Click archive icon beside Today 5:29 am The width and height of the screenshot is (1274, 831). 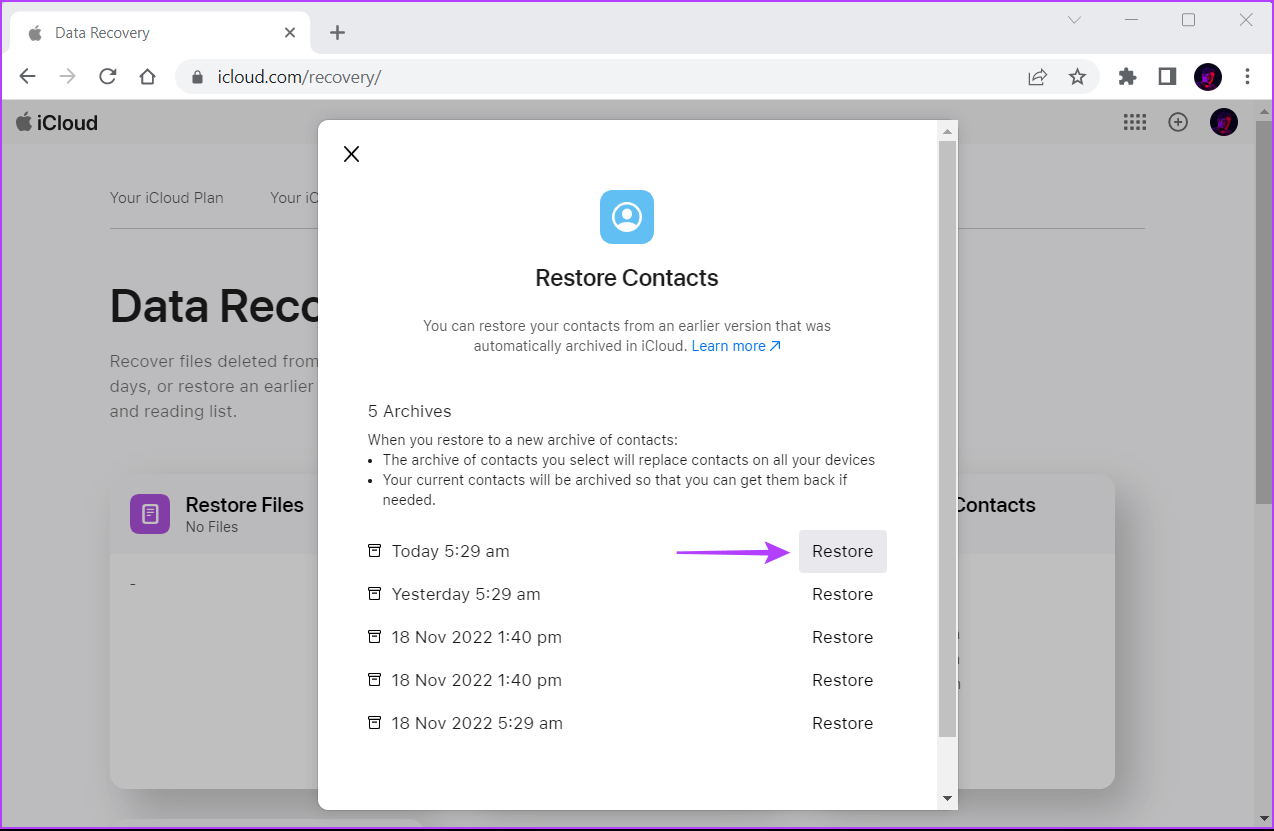375,551
